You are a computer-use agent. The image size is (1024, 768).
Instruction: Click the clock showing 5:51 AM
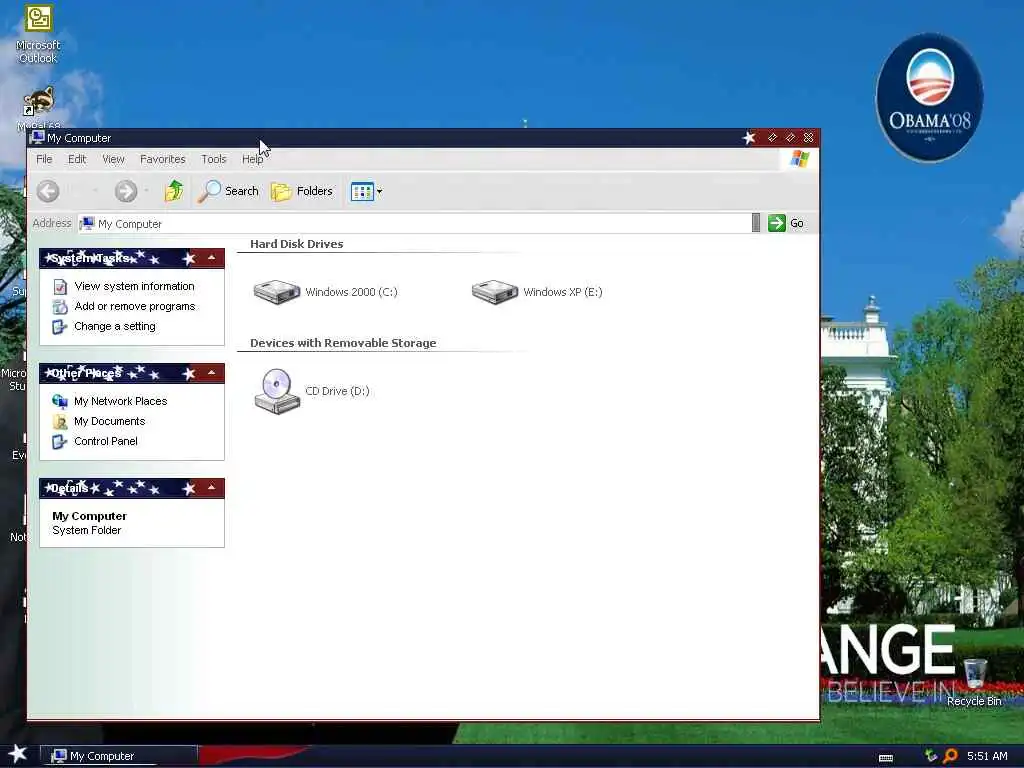point(987,756)
